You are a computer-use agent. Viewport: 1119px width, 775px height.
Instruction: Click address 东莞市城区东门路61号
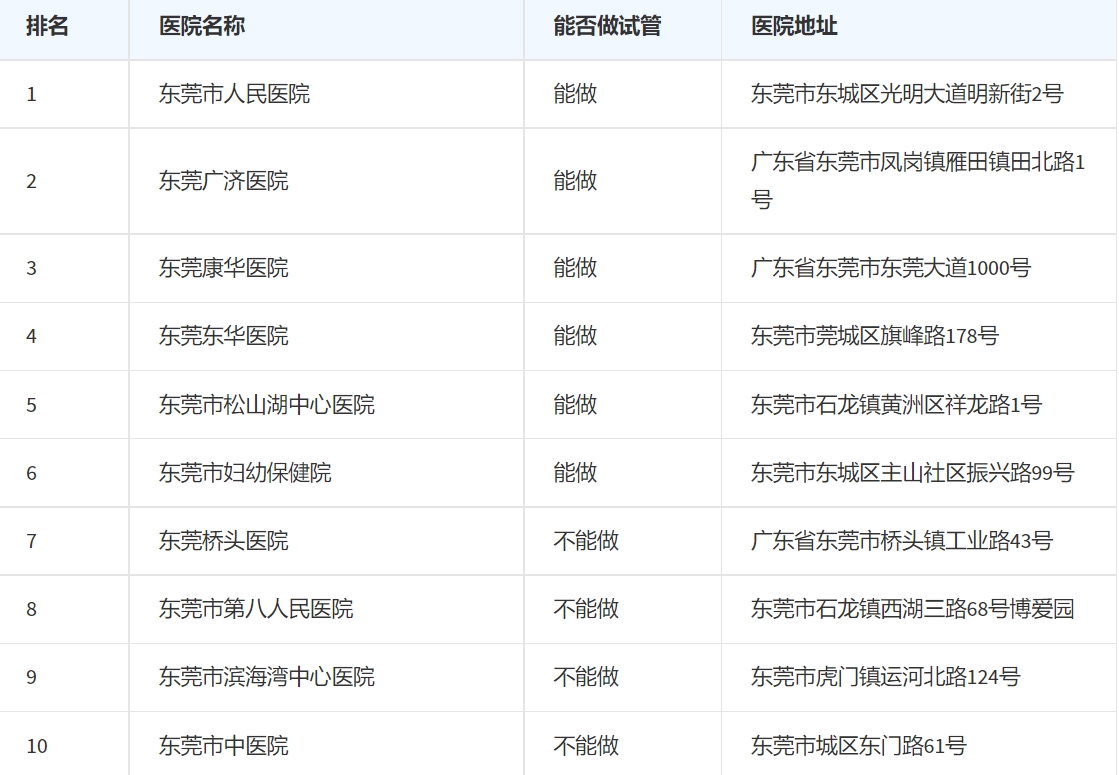click(x=859, y=746)
